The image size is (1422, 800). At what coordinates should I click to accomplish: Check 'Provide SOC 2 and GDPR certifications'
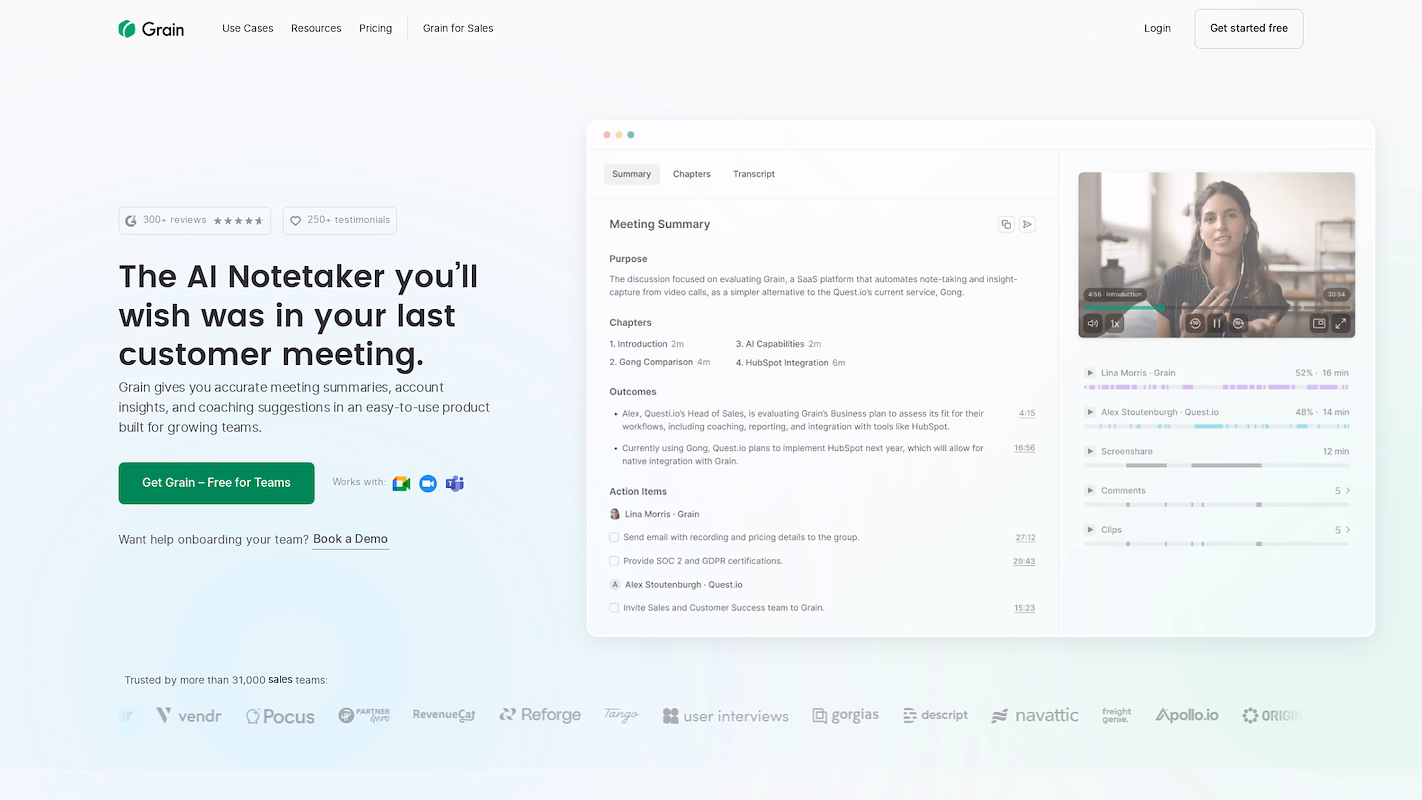pos(614,561)
